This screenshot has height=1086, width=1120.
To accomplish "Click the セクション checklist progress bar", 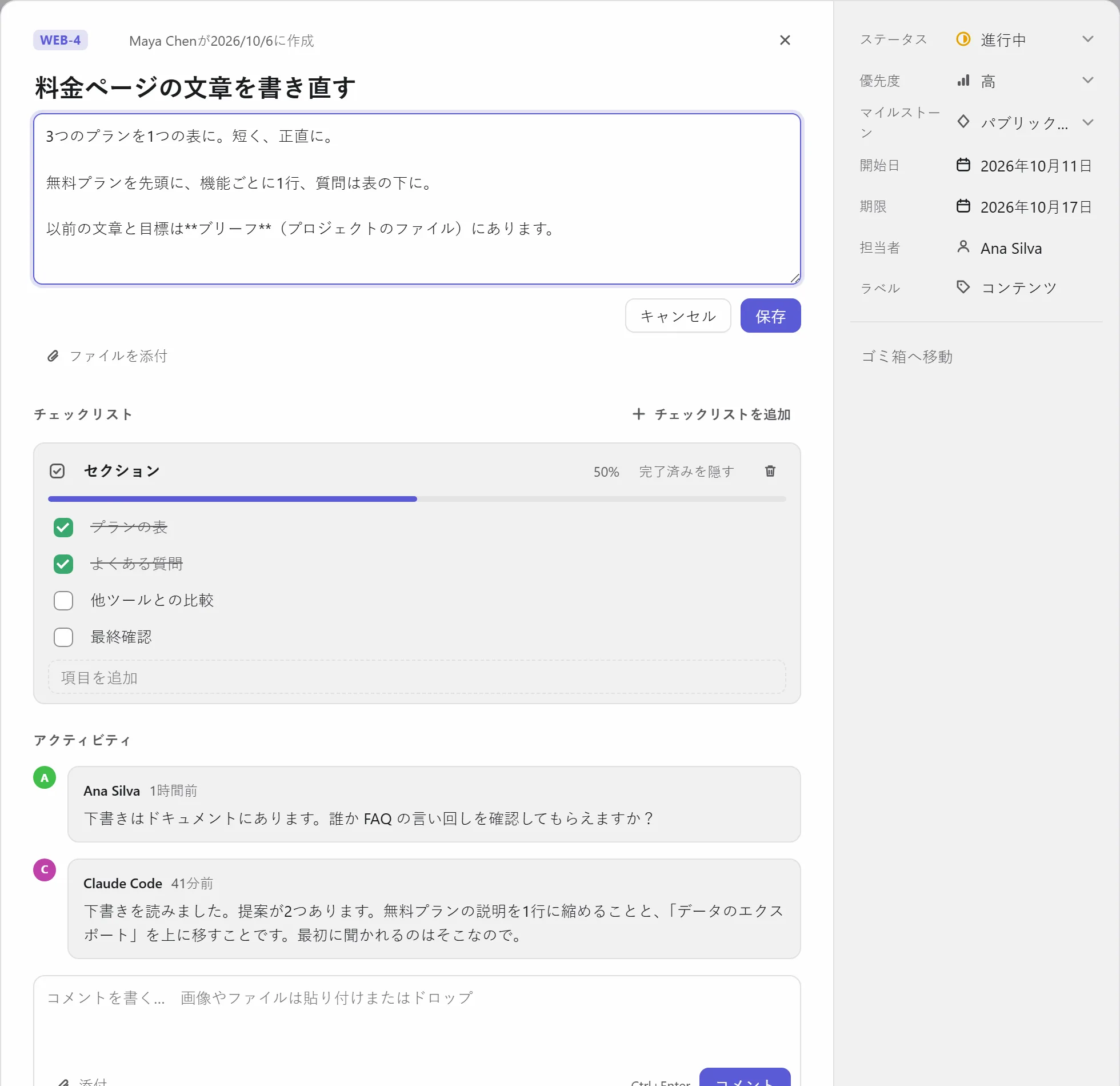I will click(417, 499).
